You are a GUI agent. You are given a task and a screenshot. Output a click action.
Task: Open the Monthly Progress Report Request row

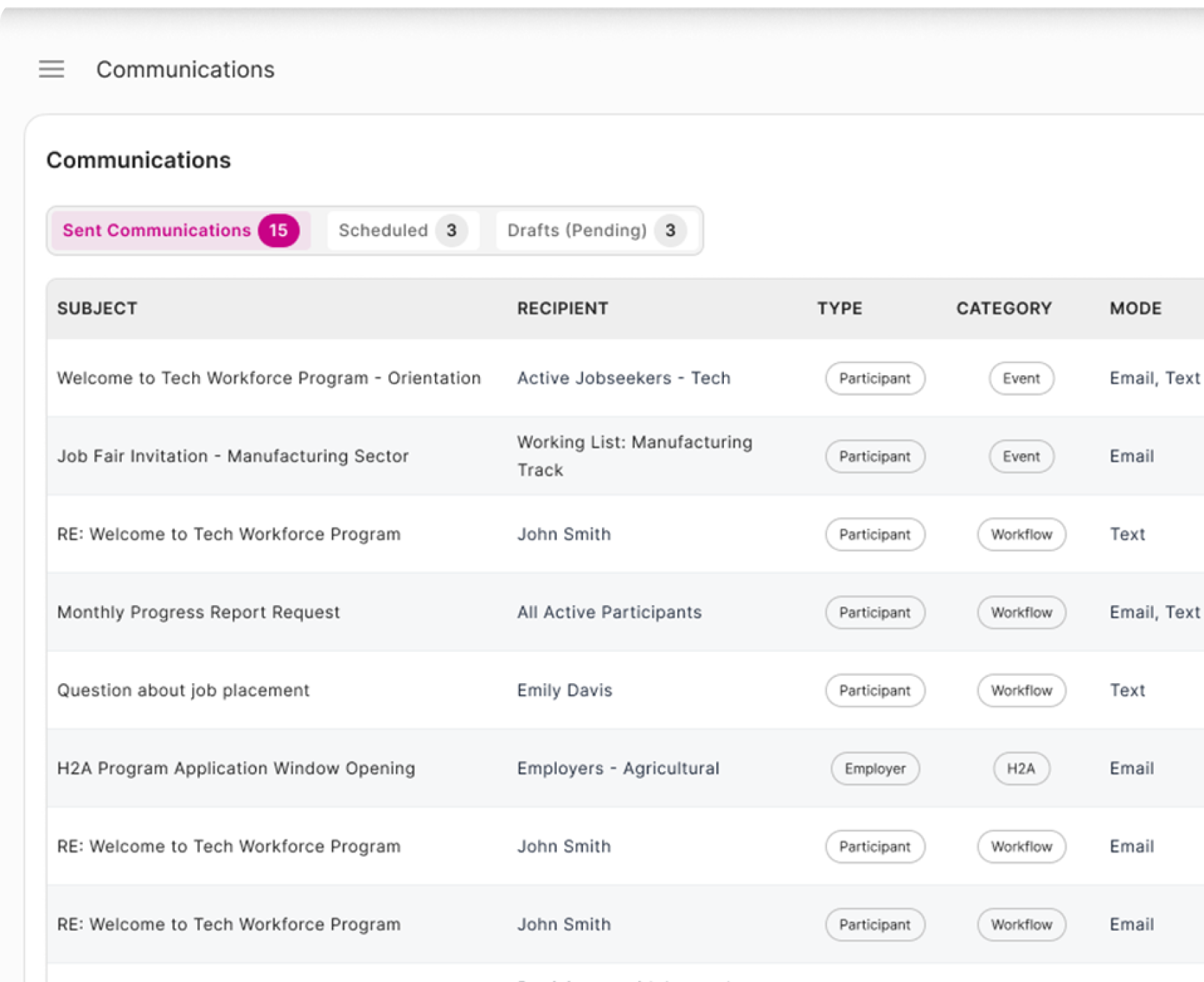[199, 612]
